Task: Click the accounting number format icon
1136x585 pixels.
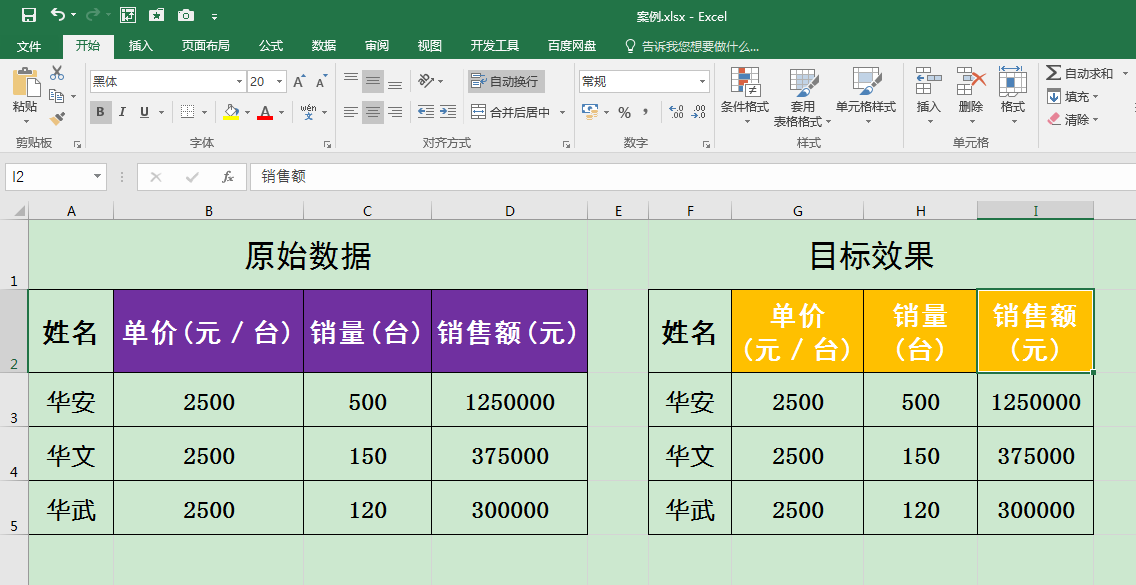Action: click(590, 112)
